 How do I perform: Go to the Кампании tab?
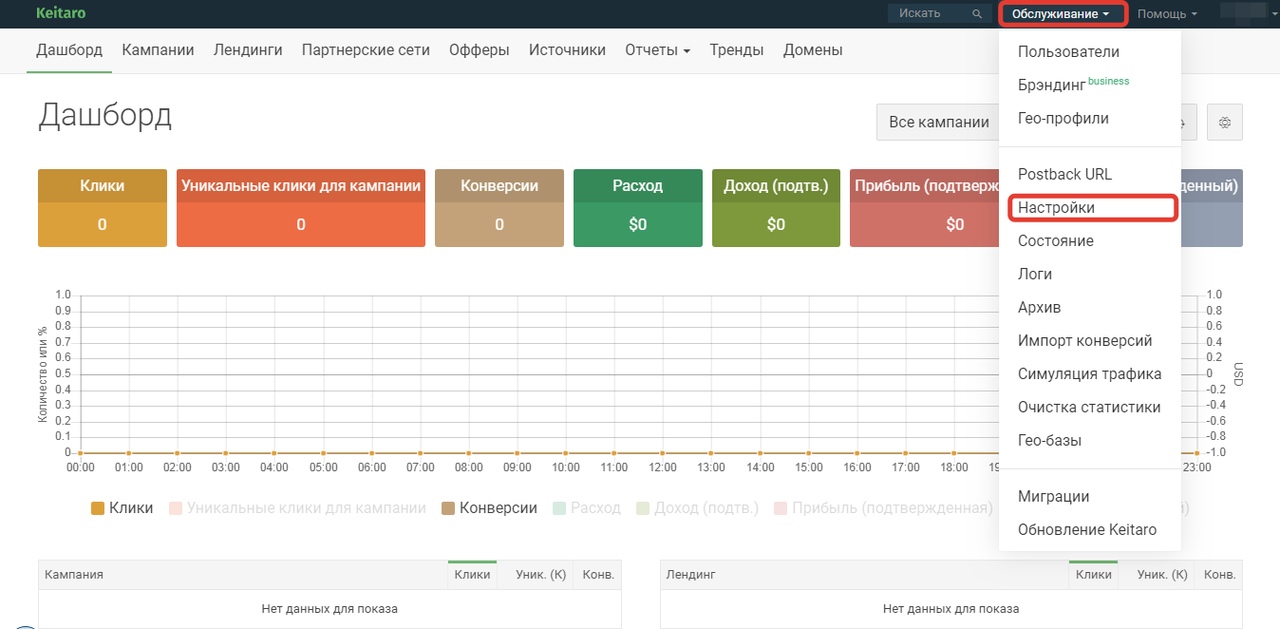[x=158, y=50]
